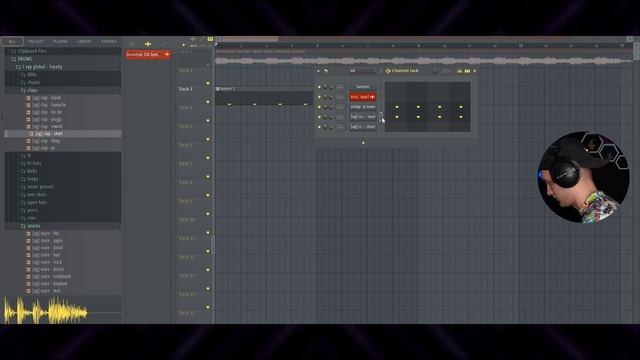The image size is (640, 360).
Task: Mute Track 10 with its green LED
Action: click(x=208, y=232)
